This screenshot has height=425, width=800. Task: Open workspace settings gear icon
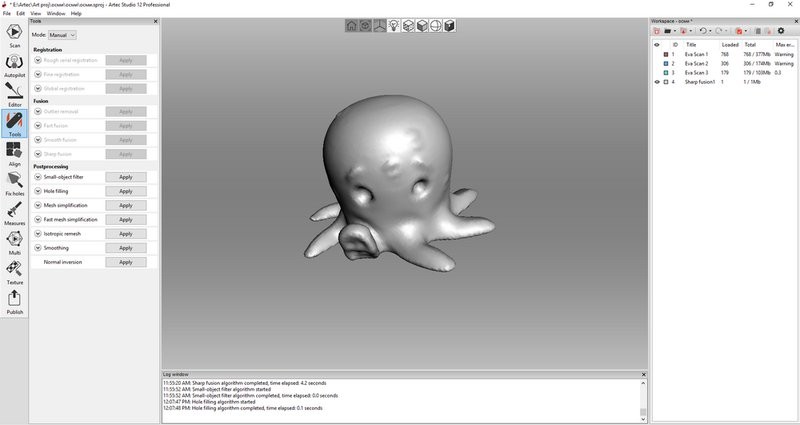click(x=781, y=31)
